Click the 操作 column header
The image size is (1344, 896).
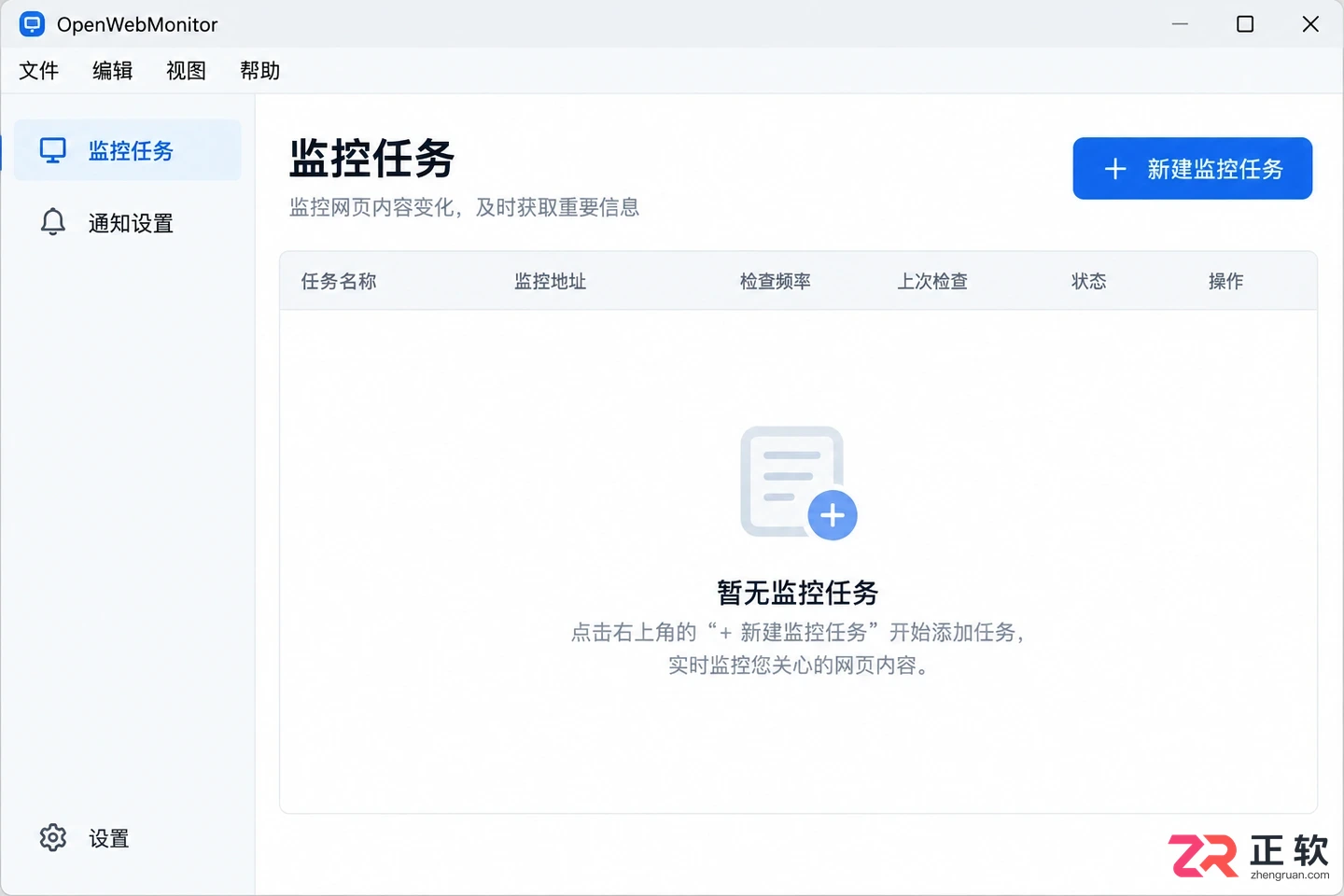[1226, 282]
